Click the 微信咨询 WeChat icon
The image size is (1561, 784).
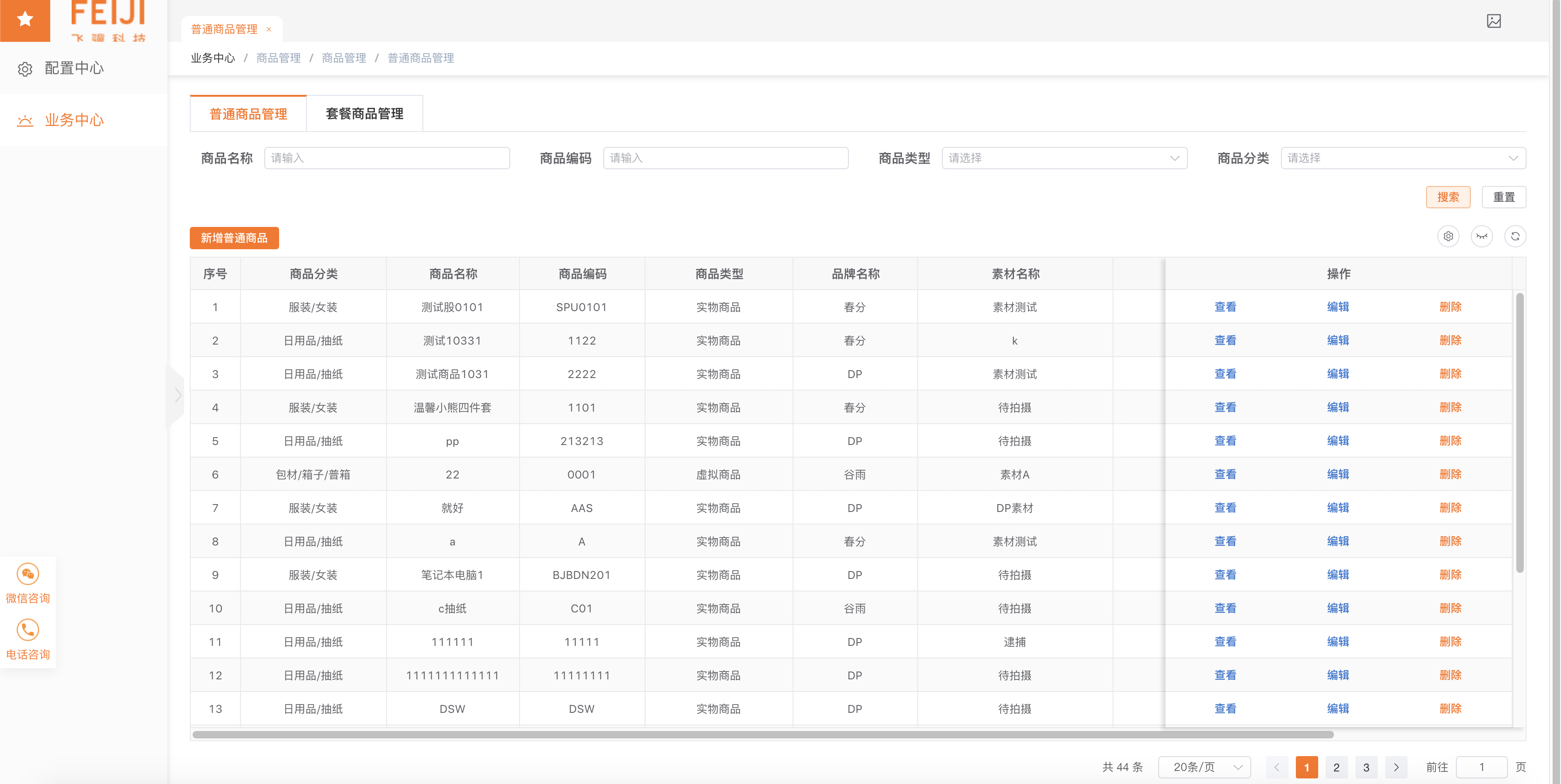point(28,574)
